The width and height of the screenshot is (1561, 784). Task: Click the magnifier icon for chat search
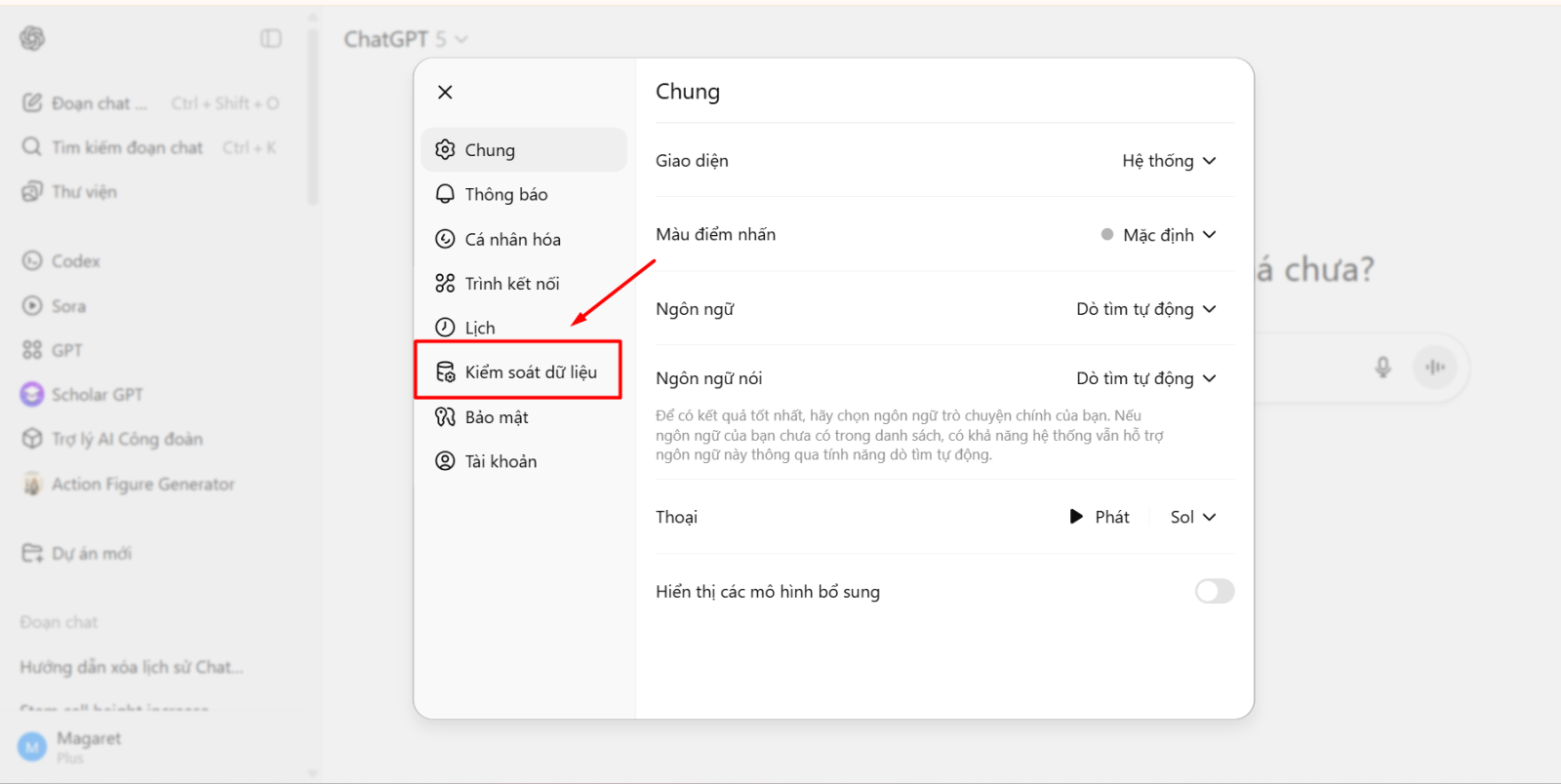(x=32, y=147)
